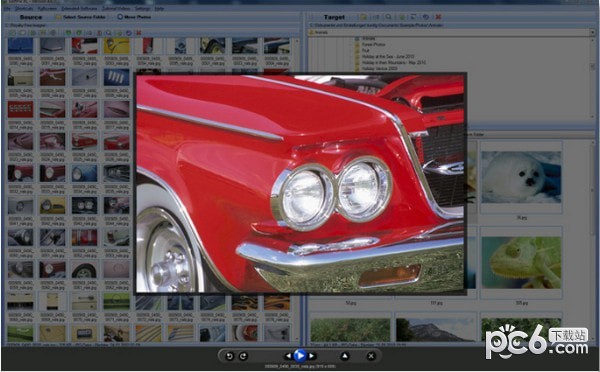Select Holiday in the Mountains - May 2010 folder
This screenshot has height=372, width=600.
coord(393,62)
